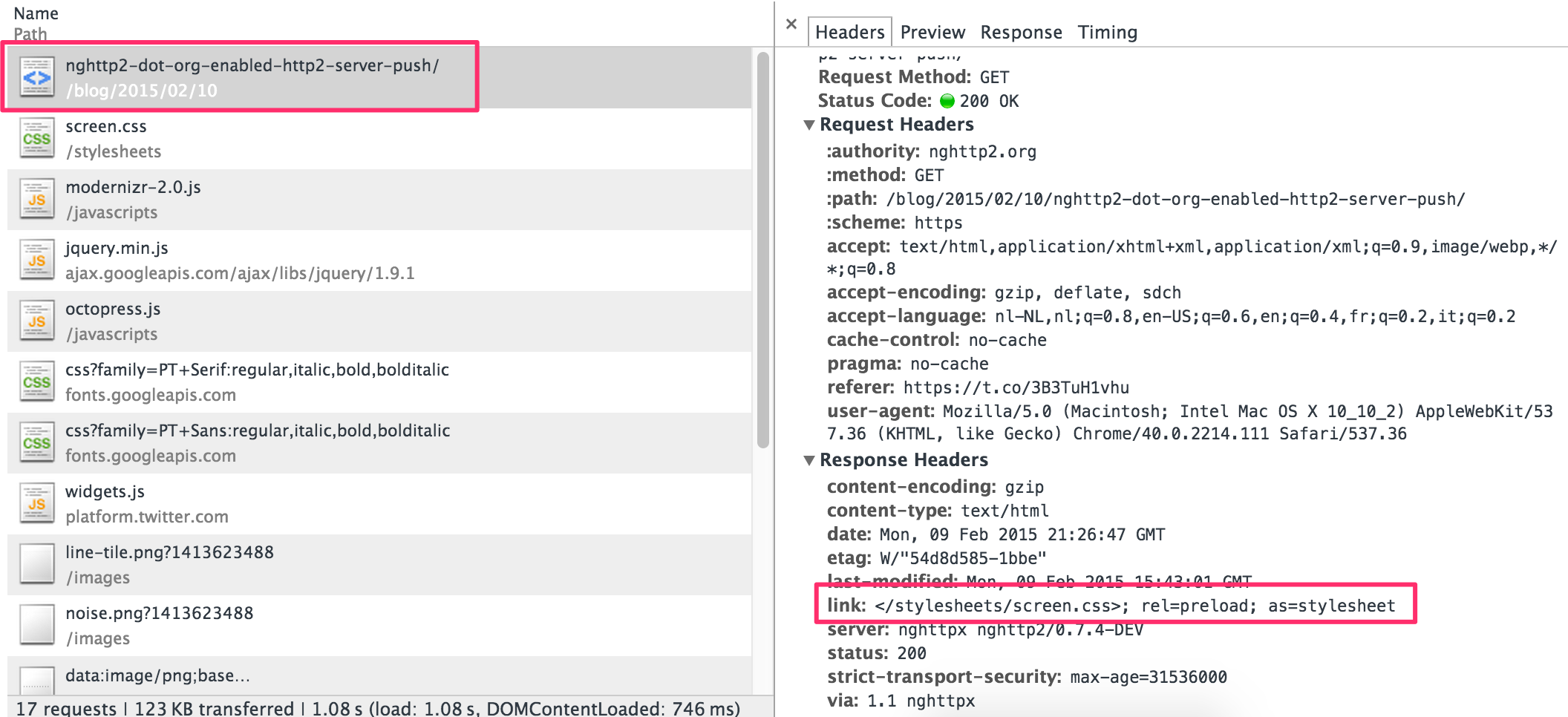Click the request list vertical scrollbar
The height and width of the screenshot is (717, 1568).
click(763, 249)
